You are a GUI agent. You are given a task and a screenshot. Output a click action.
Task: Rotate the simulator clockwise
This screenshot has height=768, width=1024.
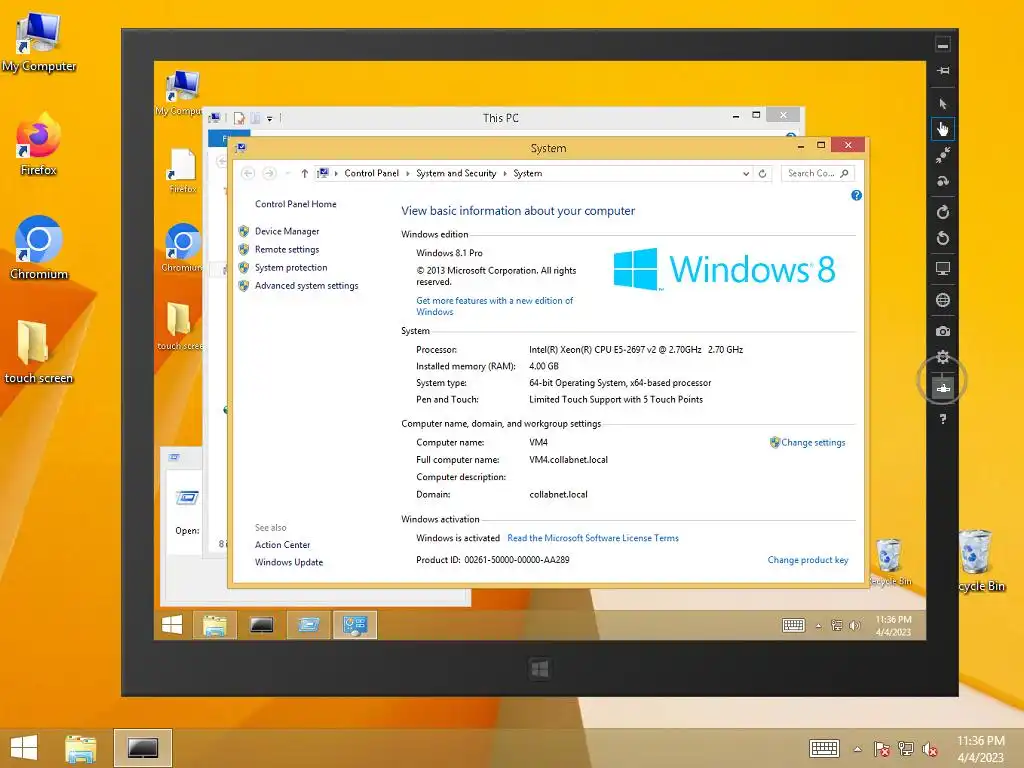point(942,212)
